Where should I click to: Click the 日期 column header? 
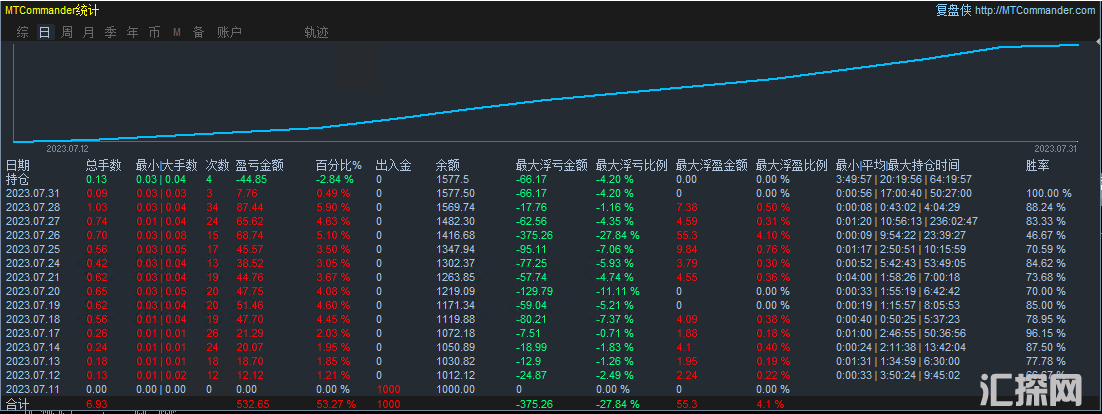18,165
